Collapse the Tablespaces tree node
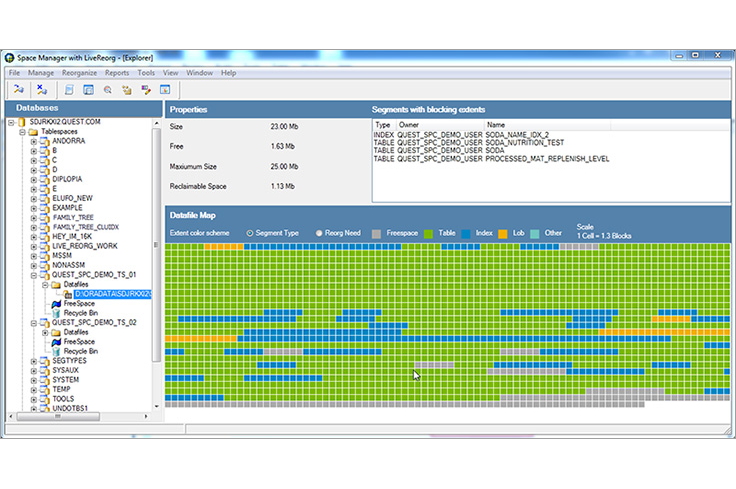Viewport: 736px width, 489px height. click(x=23, y=132)
